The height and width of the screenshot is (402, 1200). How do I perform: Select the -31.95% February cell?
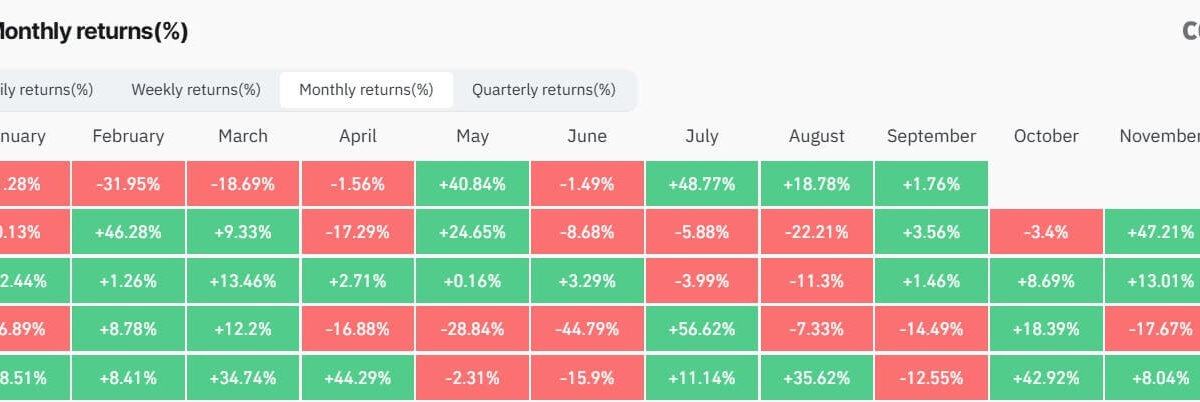point(128,184)
